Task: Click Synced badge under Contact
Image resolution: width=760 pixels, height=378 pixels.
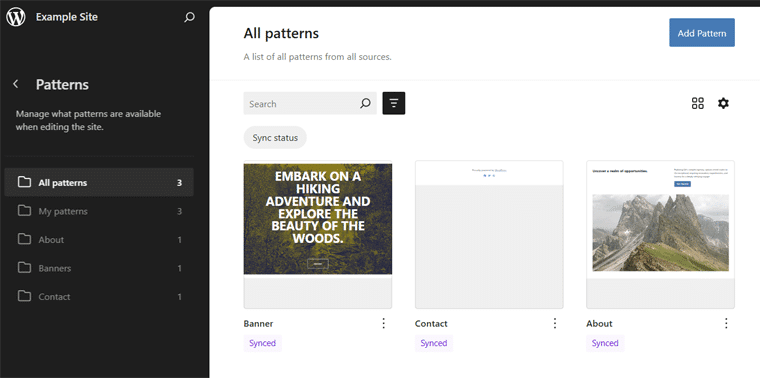Action: [434, 343]
